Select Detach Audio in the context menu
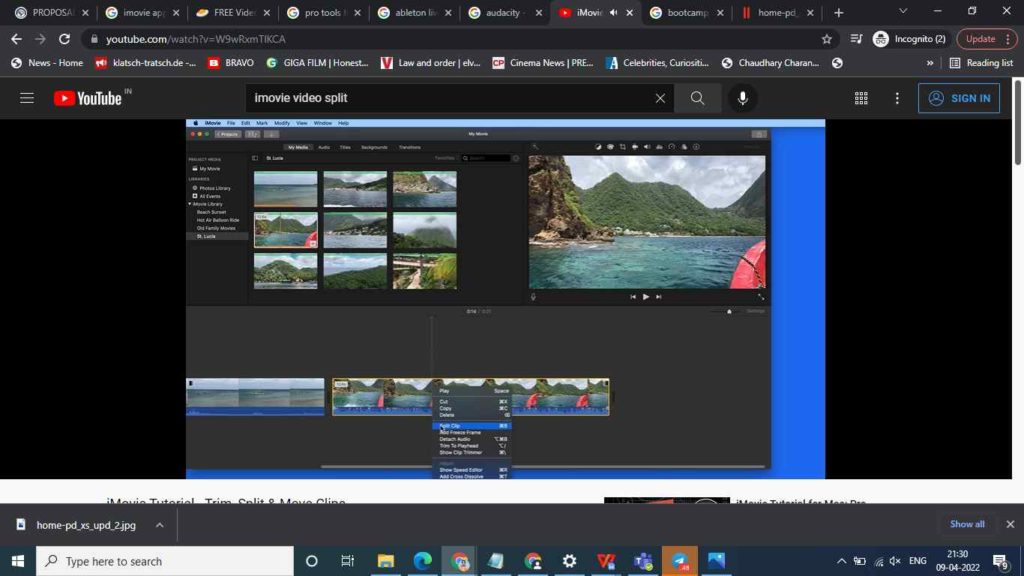 (x=472, y=439)
